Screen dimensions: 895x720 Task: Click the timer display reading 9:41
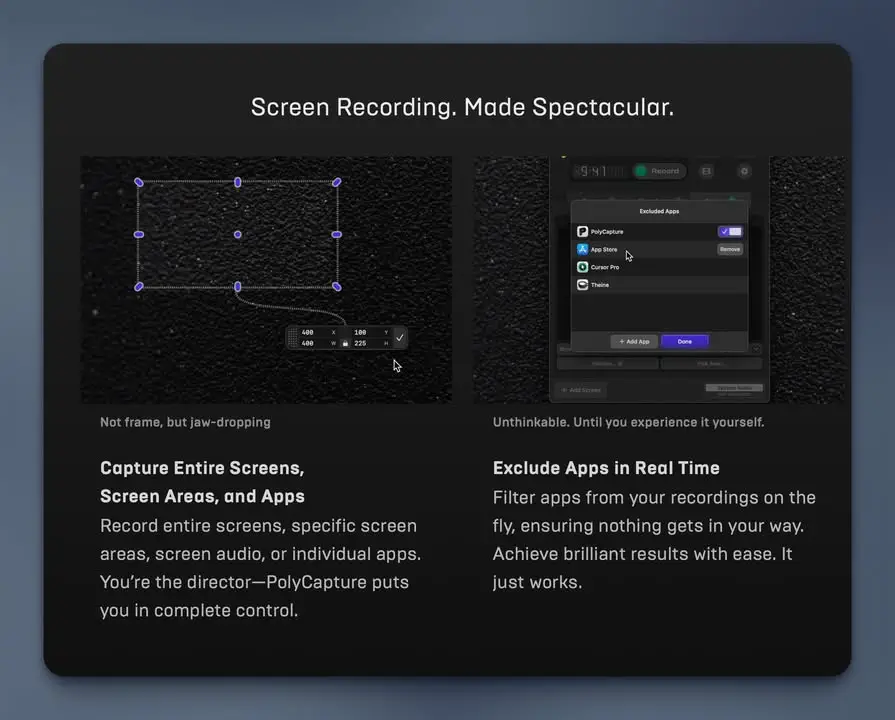click(600, 171)
